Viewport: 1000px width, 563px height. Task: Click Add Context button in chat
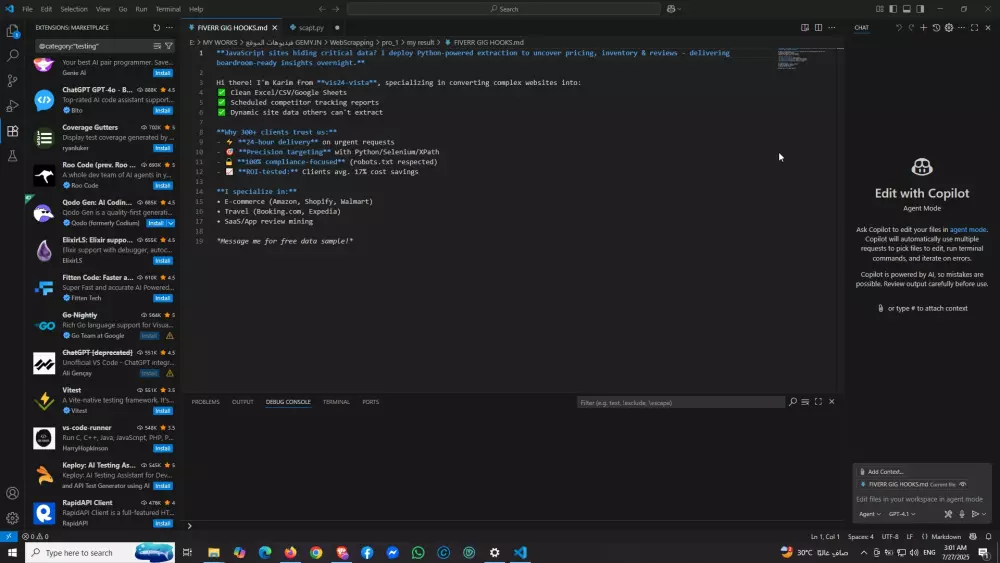(881, 472)
